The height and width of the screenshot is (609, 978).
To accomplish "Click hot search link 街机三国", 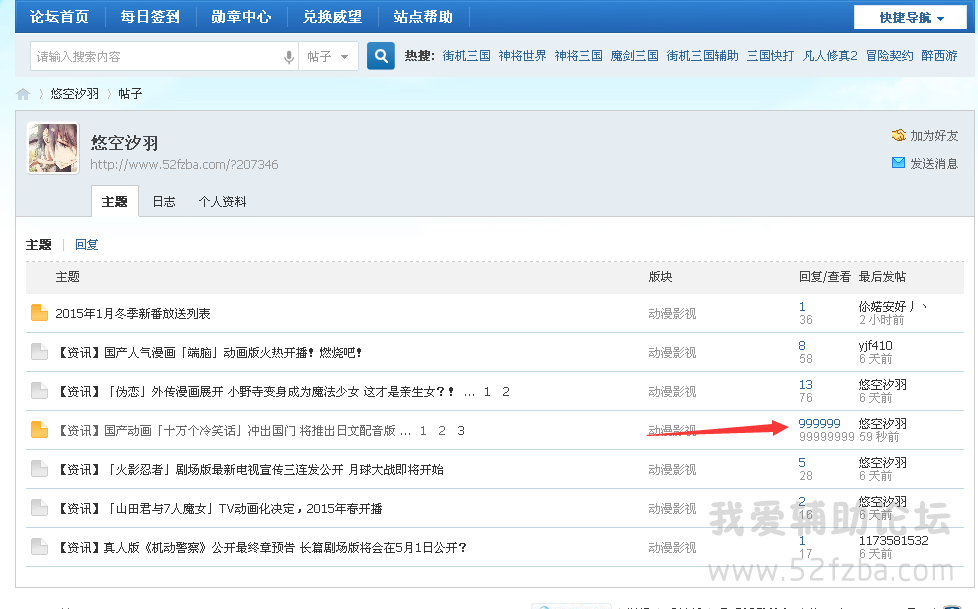I will [467, 56].
